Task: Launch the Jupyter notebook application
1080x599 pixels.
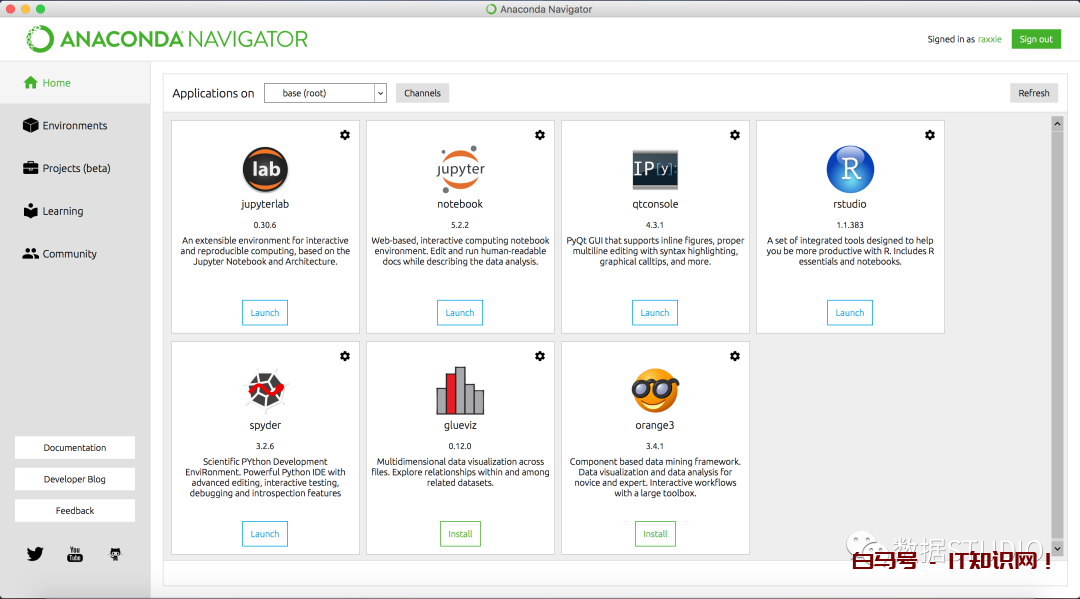Action: (460, 313)
